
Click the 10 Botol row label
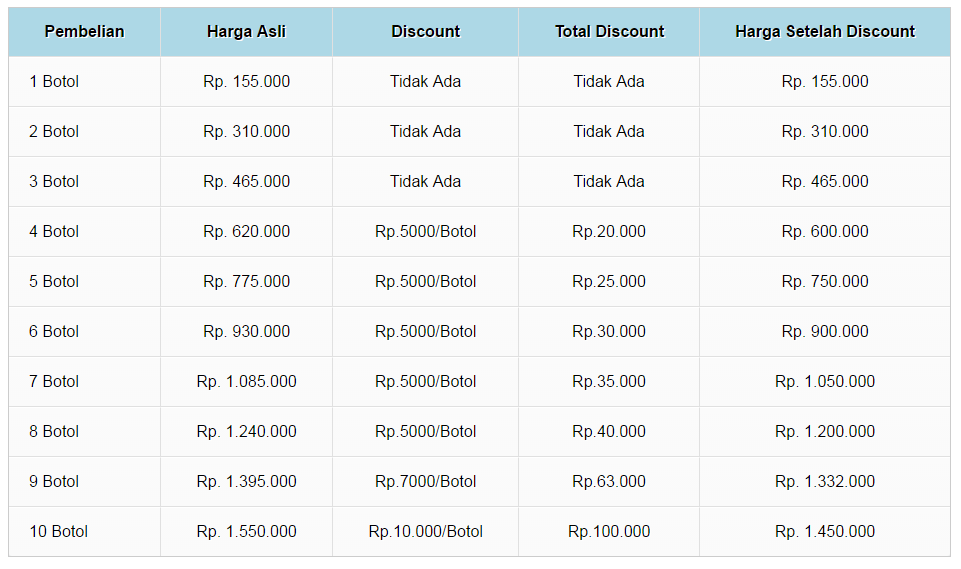coord(58,531)
